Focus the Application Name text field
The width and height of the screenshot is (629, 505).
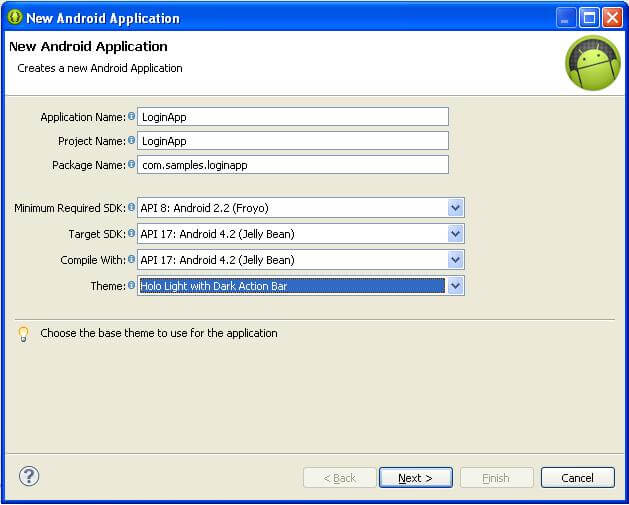click(x=293, y=117)
